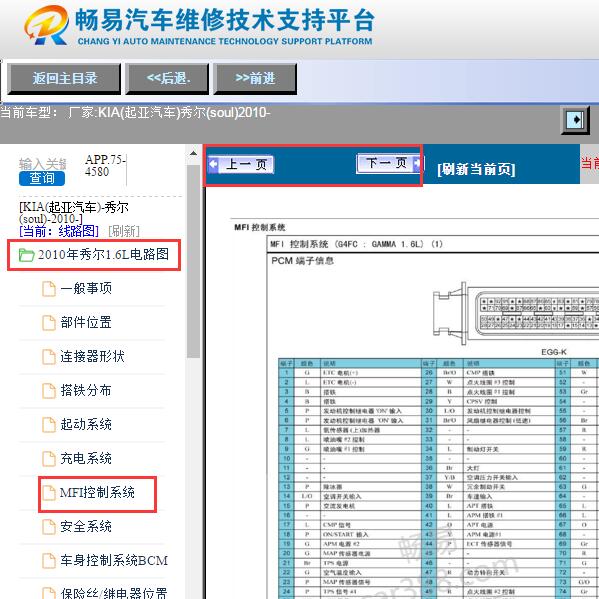Click the [刷新] link in sidebar
Image resolution: width=599 pixels, height=599 pixels.
124,231
